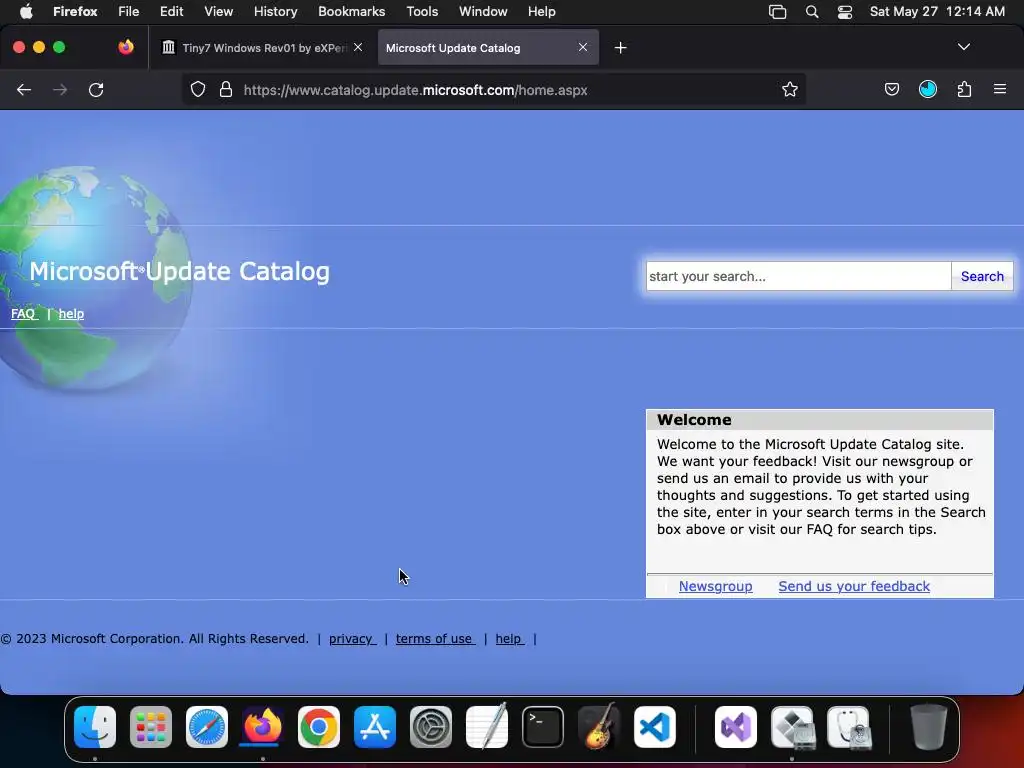Screen dimensions: 1024x768
Task: Click the Welcome panel heading
Action: pyautogui.click(x=694, y=420)
